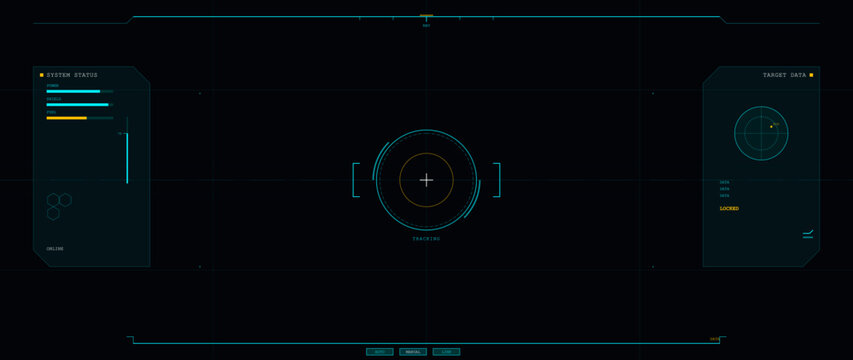The height and width of the screenshot is (360, 853).
Task: Click the yellow label at bottom frame right
Action: (x=714, y=339)
